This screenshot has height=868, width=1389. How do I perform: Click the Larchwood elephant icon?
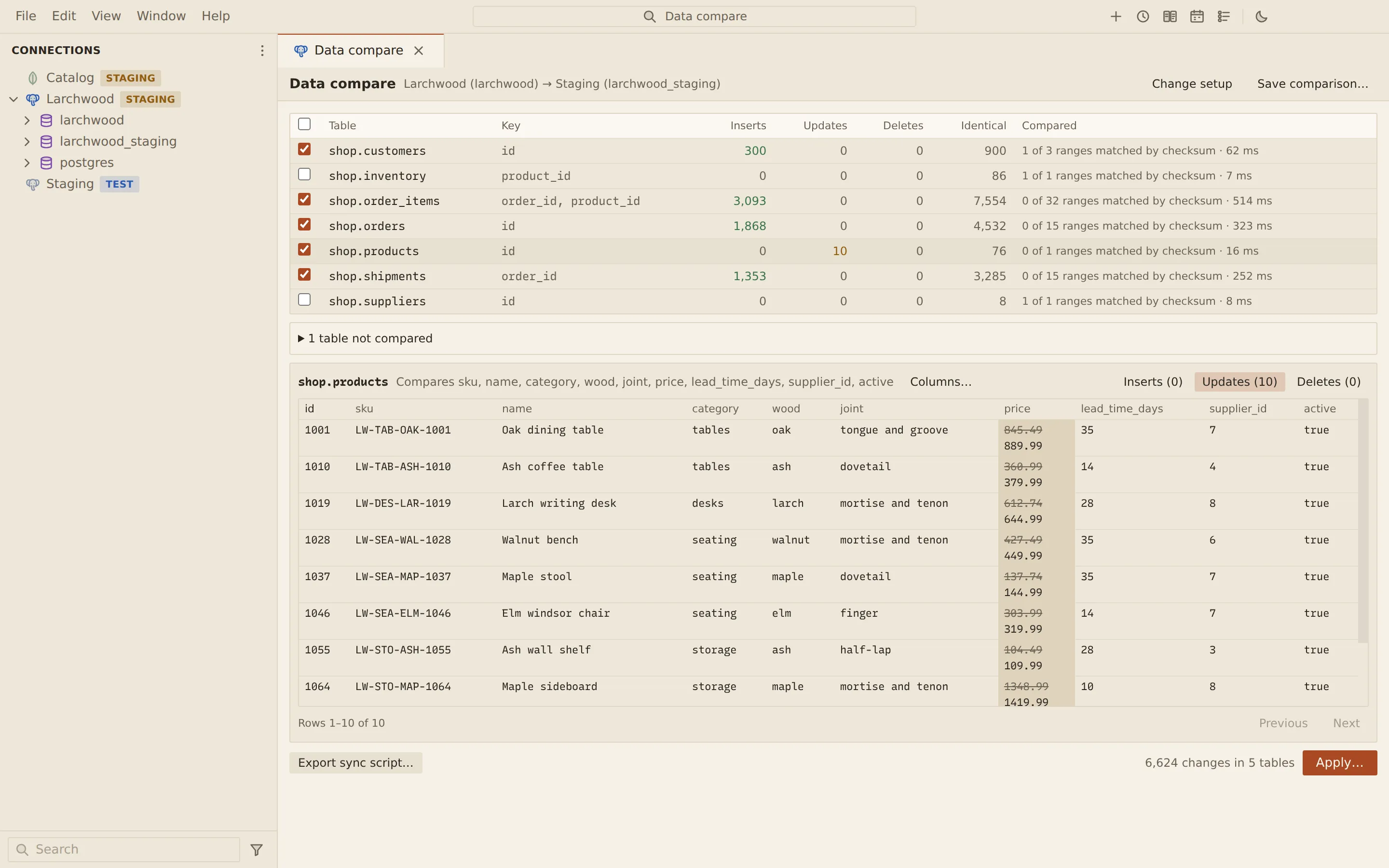pyautogui.click(x=33, y=99)
